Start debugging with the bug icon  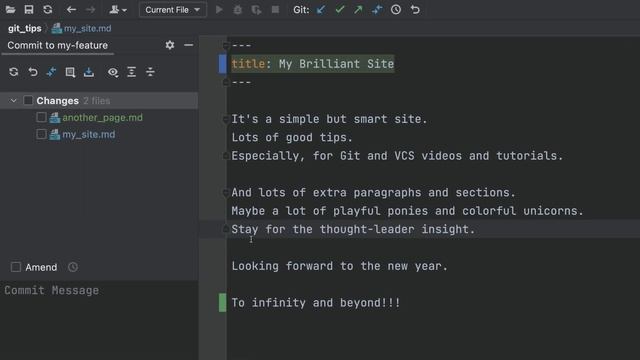[238, 9]
